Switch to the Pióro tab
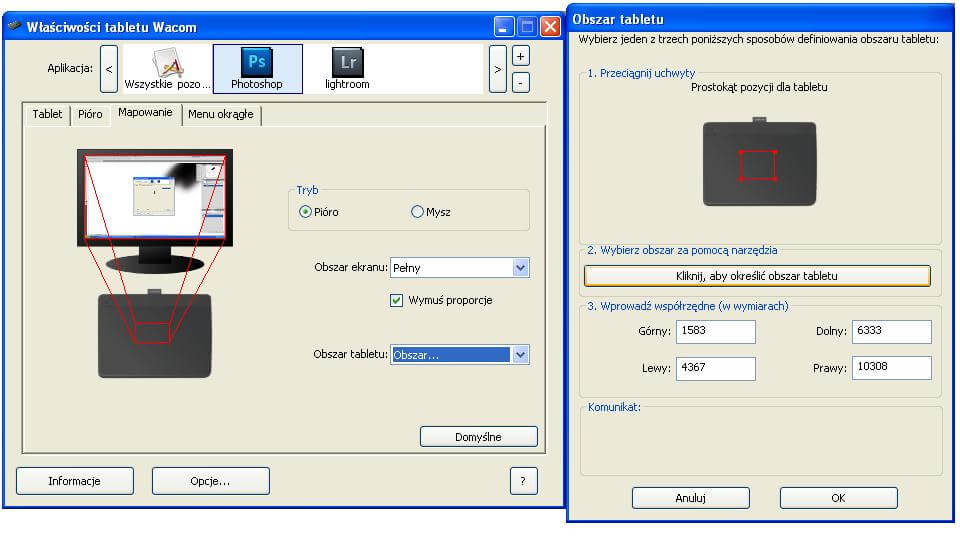The width and height of the screenshot is (960, 540). (x=90, y=114)
